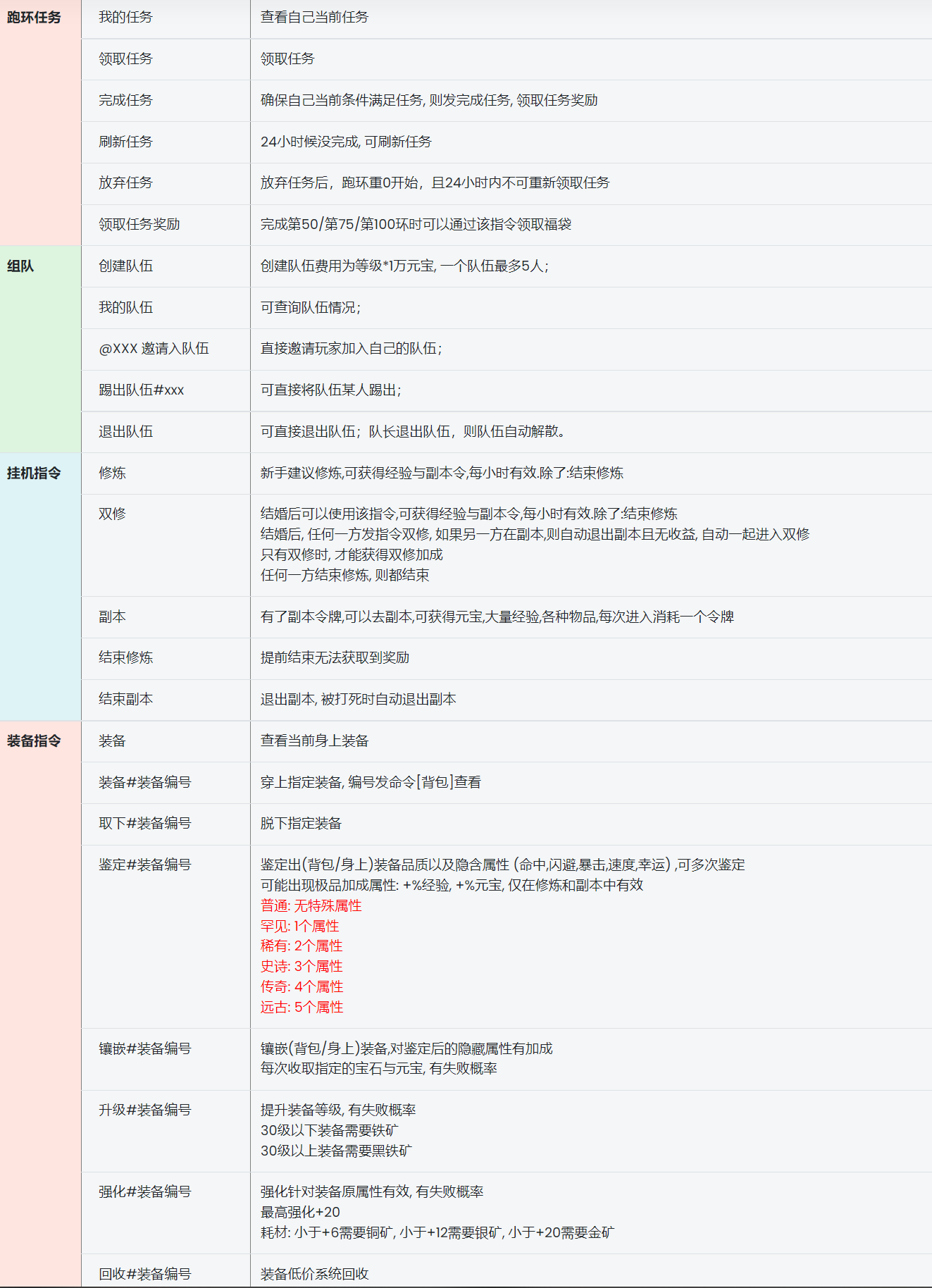Select text about 第50/第75/第100环 福袋
The height and width of the screenshot is (1288, 932).
[x=416, y=225]
